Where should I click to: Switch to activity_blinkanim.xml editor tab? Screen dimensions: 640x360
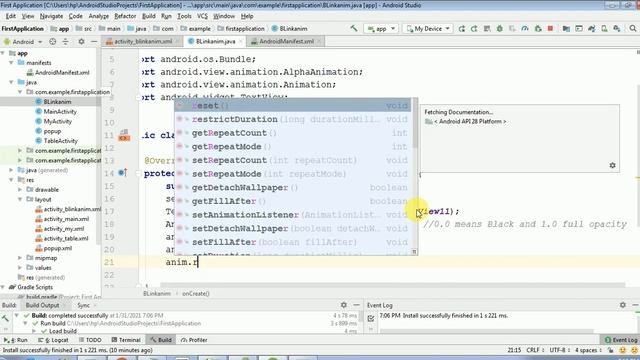[x=142, y=41]
